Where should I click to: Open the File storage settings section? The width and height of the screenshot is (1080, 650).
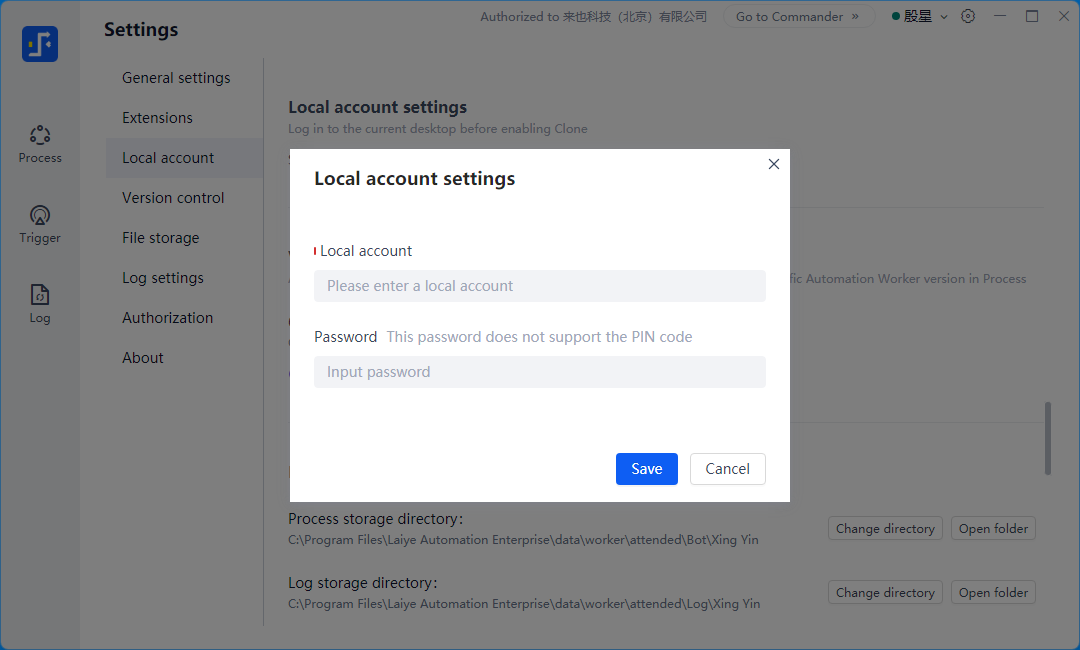tap(160, 238)
